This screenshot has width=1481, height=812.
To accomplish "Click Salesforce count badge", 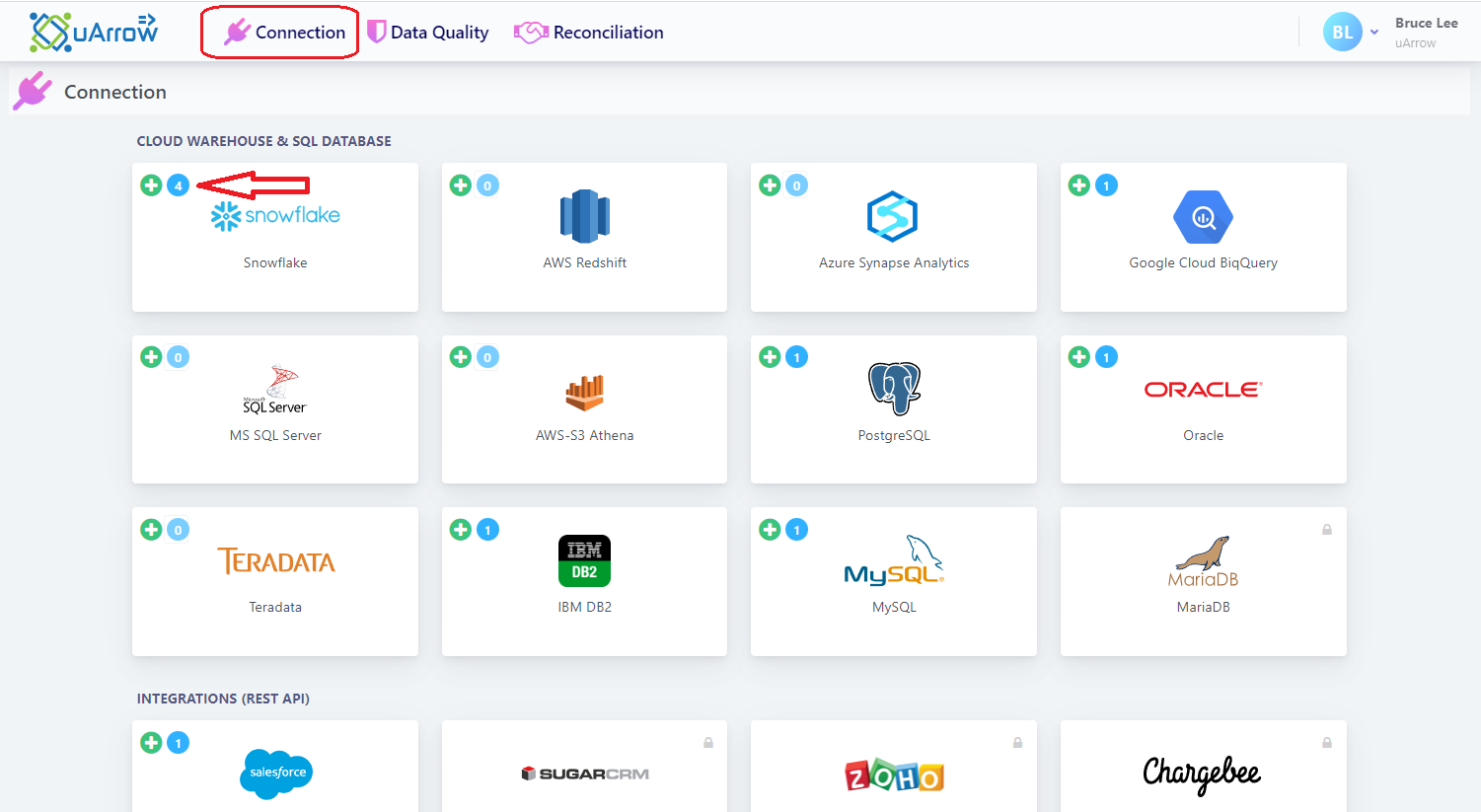I will click(x=179, y=743).
